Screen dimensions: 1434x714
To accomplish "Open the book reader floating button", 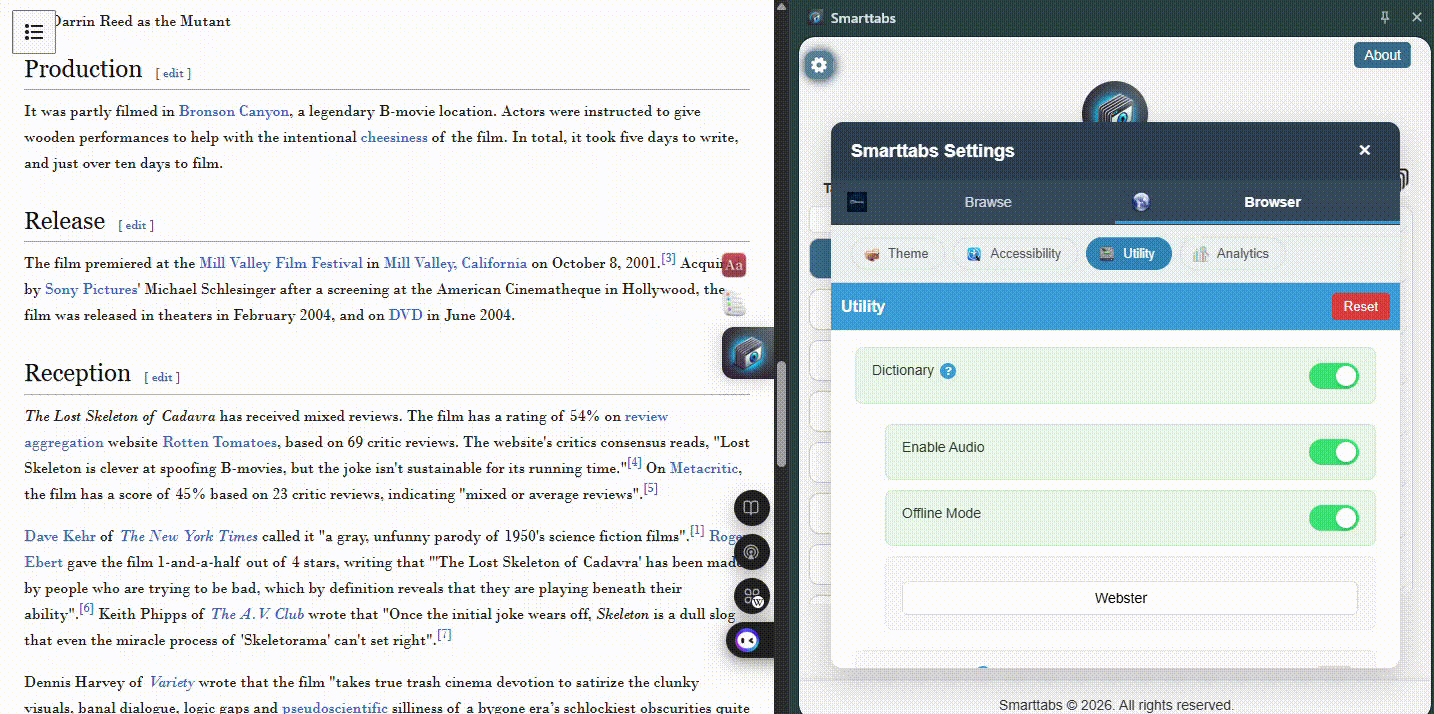I will (751, 508).
